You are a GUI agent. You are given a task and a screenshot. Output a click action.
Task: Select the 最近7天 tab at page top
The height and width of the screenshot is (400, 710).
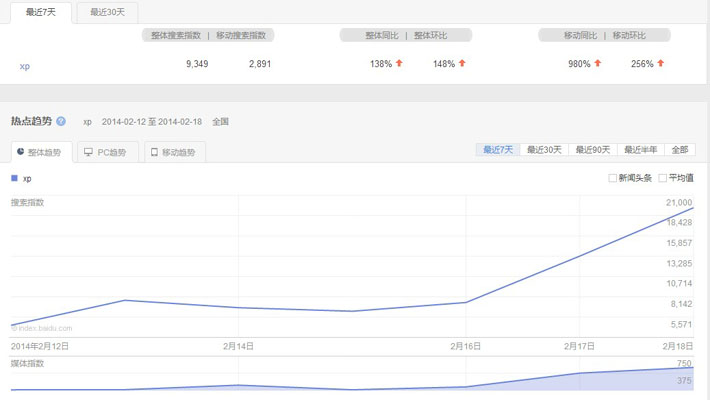(x=40, y=13)
